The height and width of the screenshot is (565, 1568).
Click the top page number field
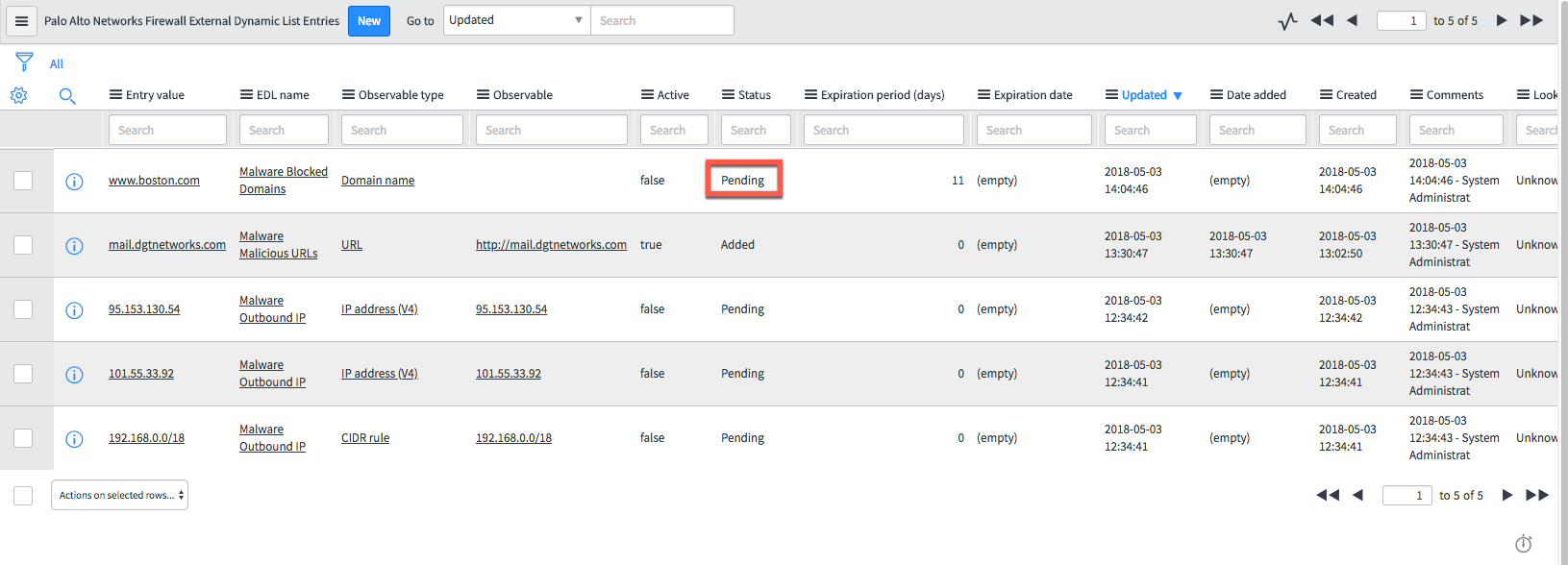coord(1401,20)
